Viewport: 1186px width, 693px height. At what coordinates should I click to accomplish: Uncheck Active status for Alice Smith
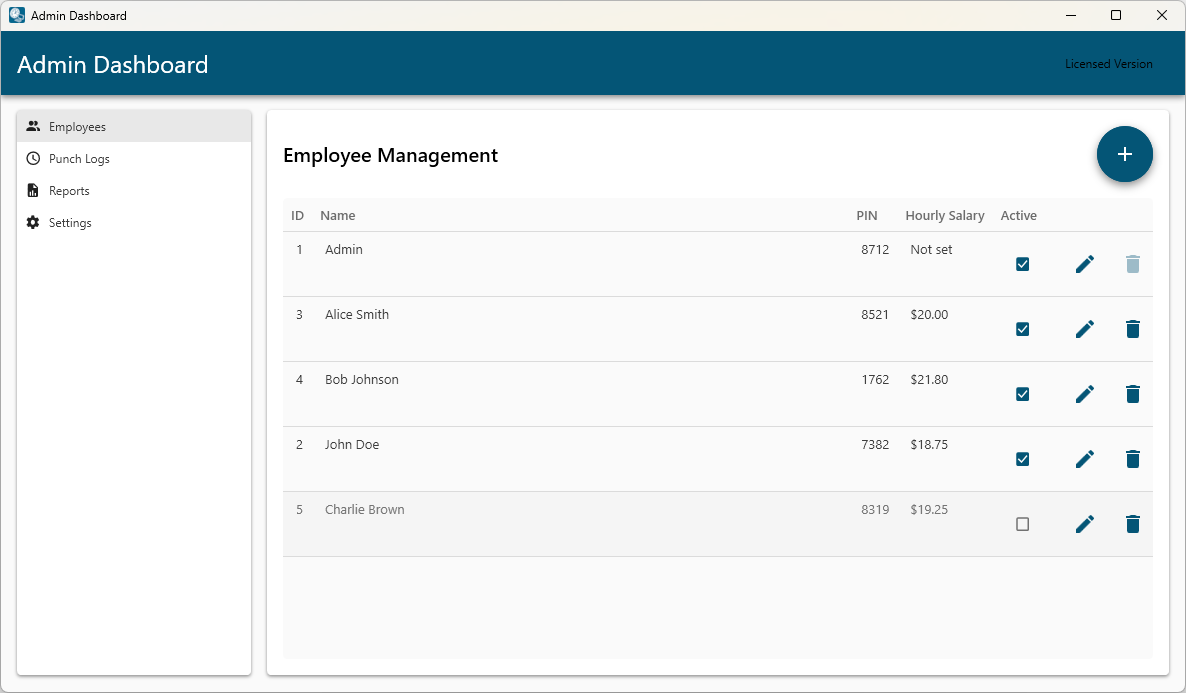pos(1022,329)
